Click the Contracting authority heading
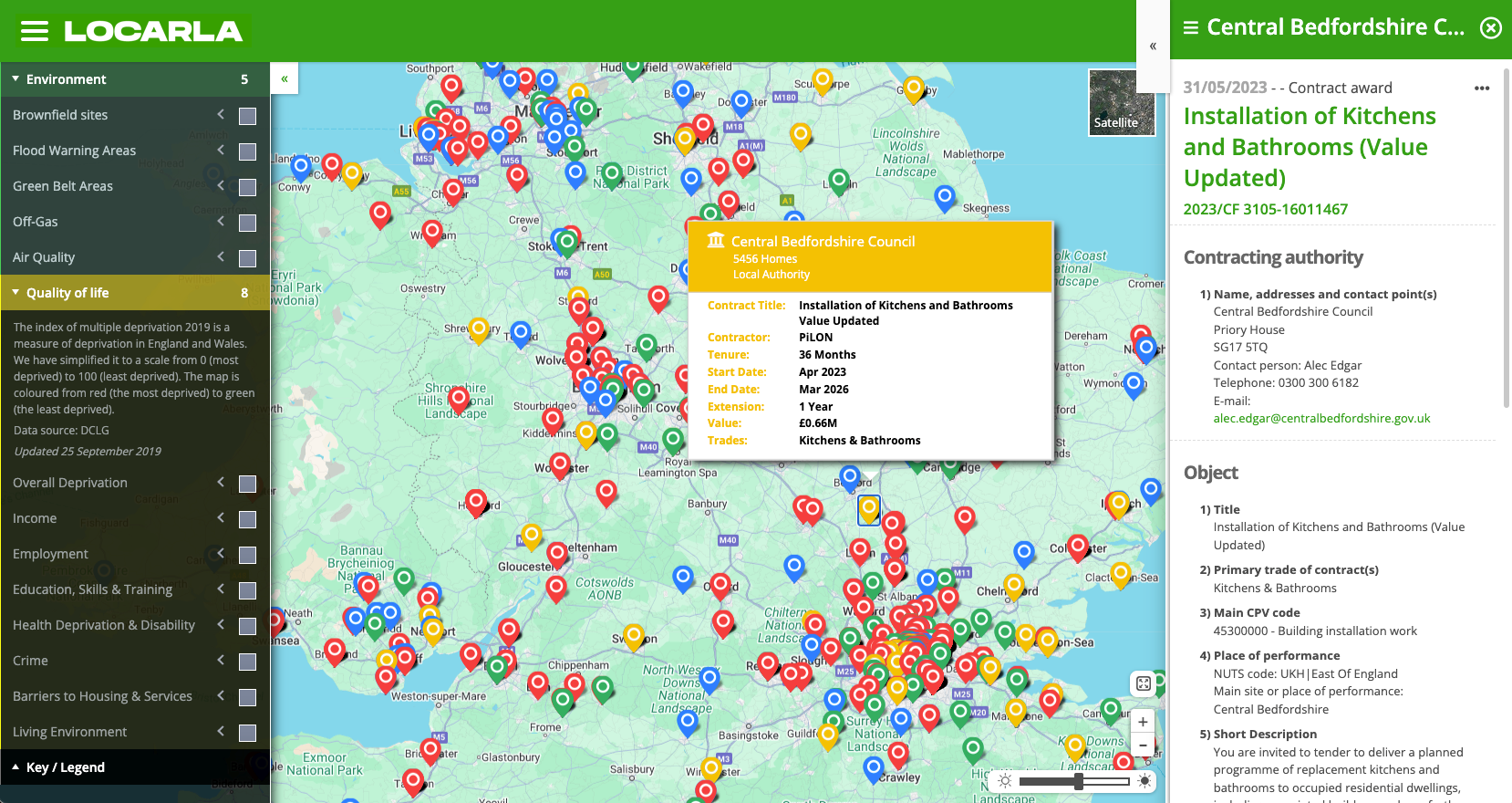 [x=1273, y=257]
